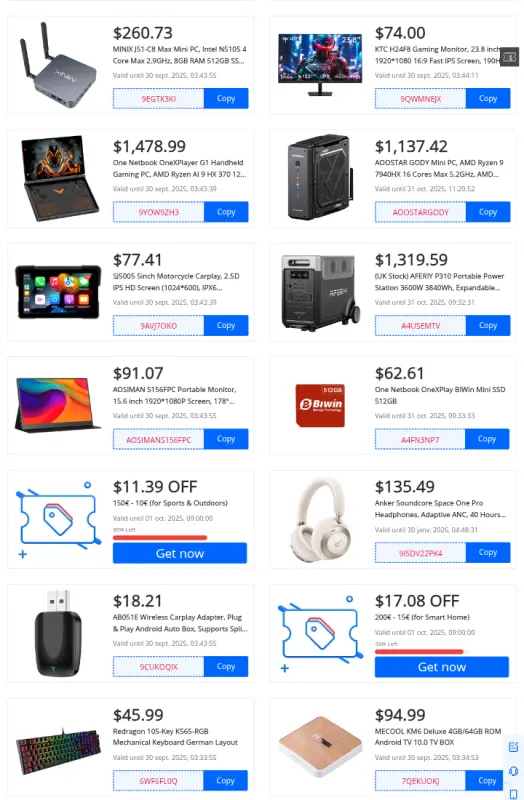Select the AOSIMANS156FPC code field

click(x=159, y=439)
